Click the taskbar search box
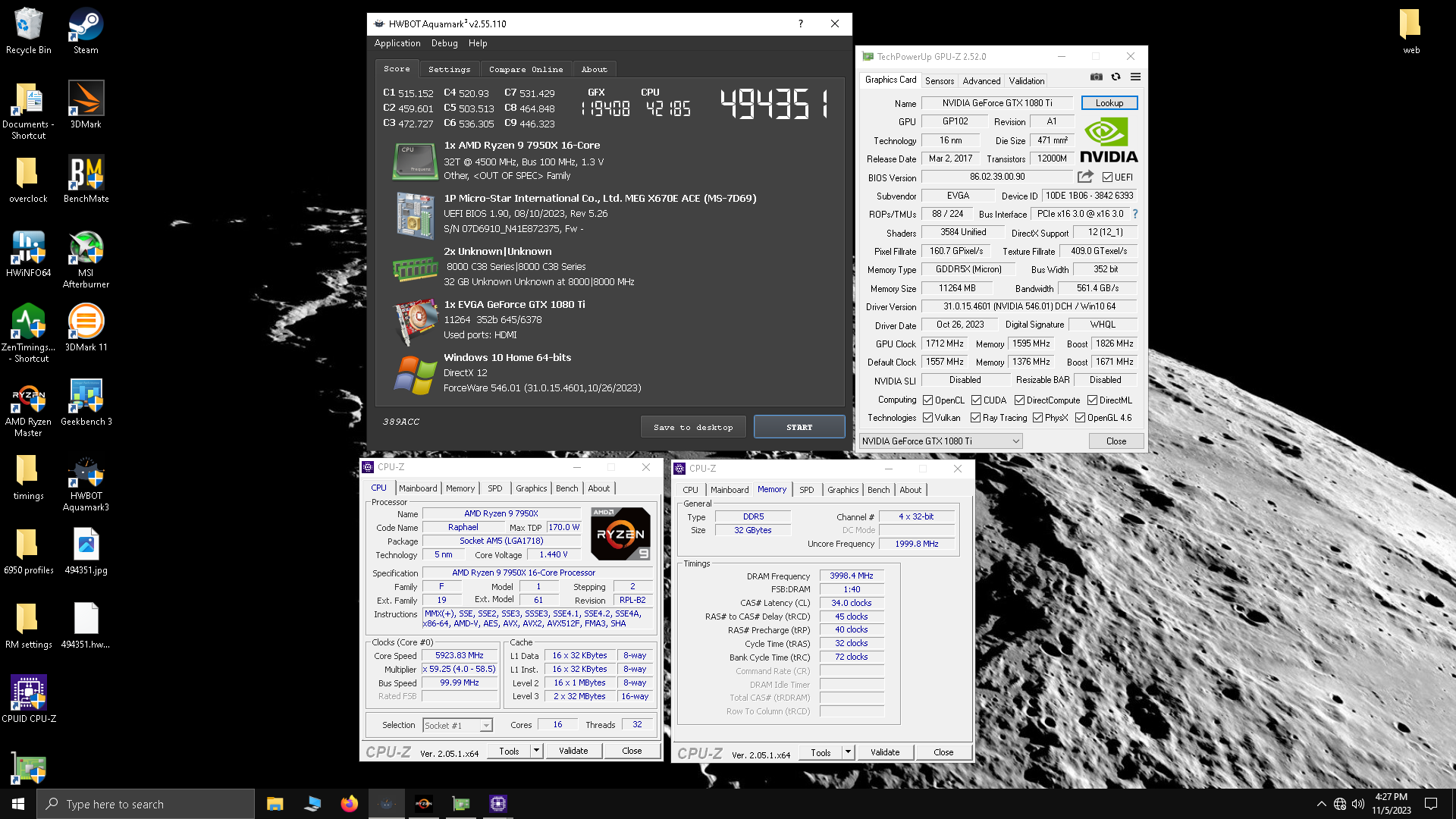The width and height of the screenshot is (1456, 819). tap(146, 804)
